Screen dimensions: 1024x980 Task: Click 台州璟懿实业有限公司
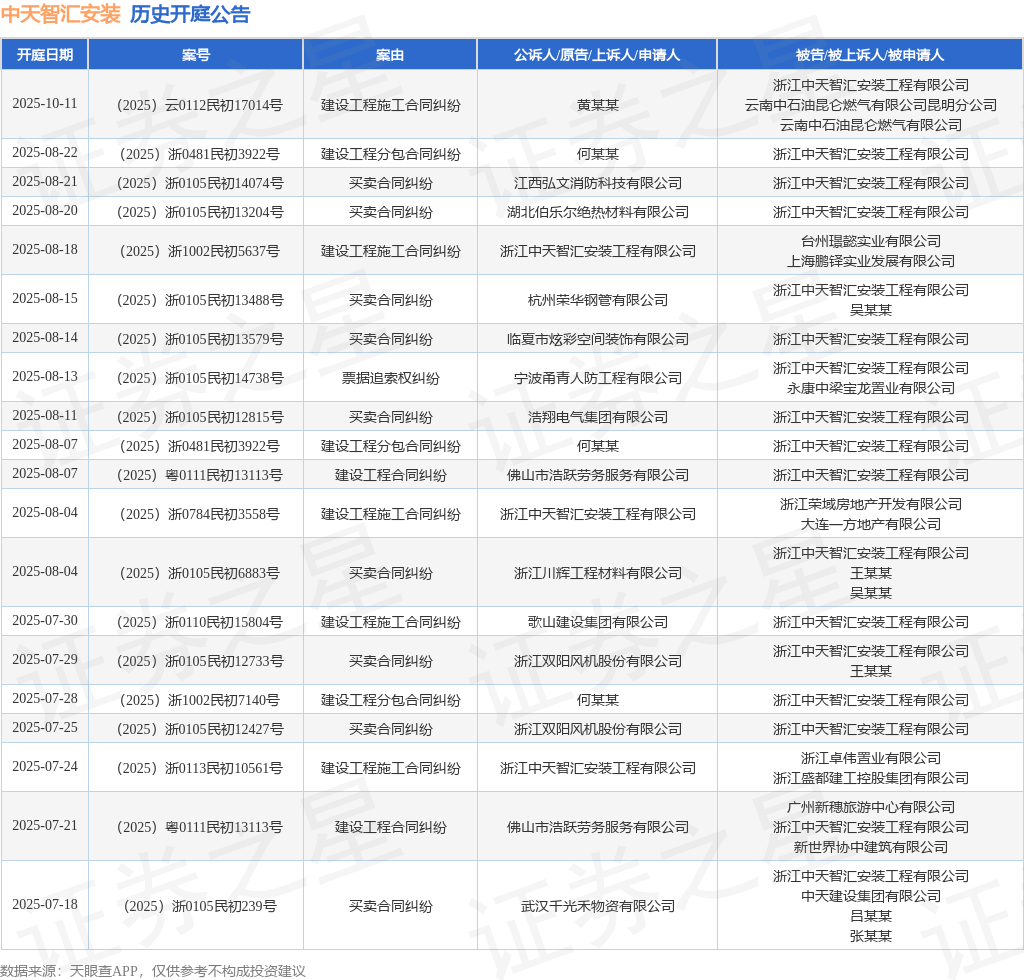pyautogui.click(x=871, y=242)
